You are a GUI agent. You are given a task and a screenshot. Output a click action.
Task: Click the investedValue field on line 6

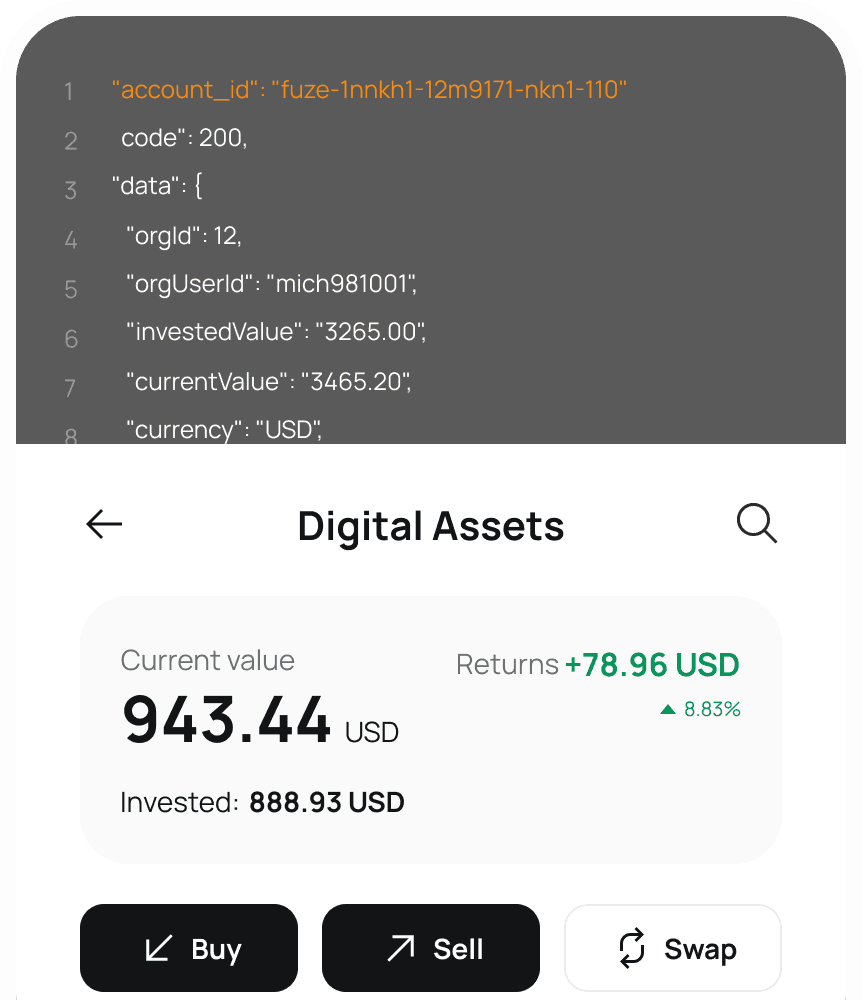(x=275, y=332)
